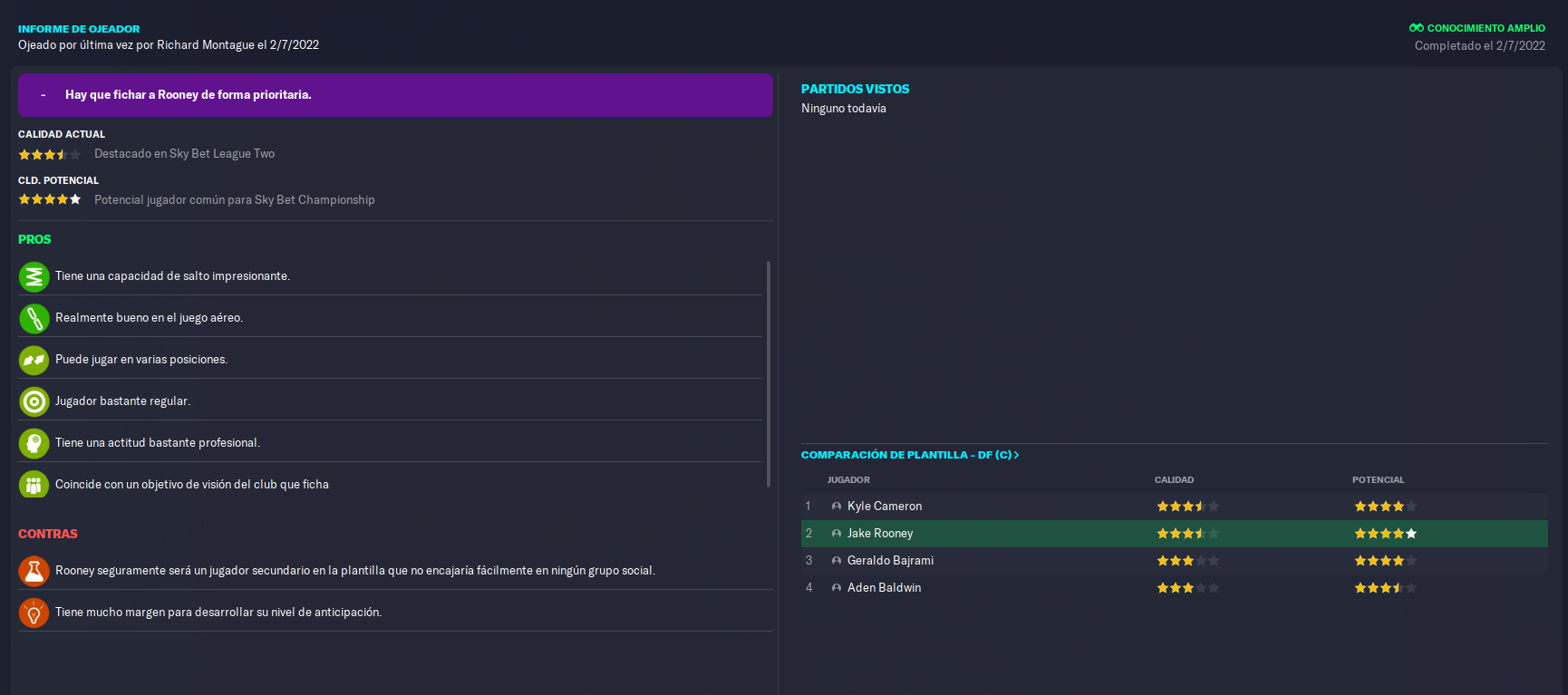Click Geraldo Bajrami's calidad stars
This screenshot has height=695, width=1568.
1188,561
